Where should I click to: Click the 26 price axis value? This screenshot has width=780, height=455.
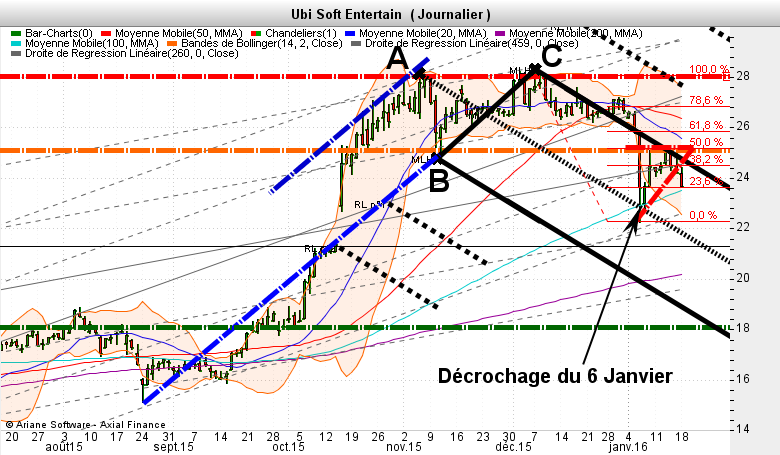743,126
